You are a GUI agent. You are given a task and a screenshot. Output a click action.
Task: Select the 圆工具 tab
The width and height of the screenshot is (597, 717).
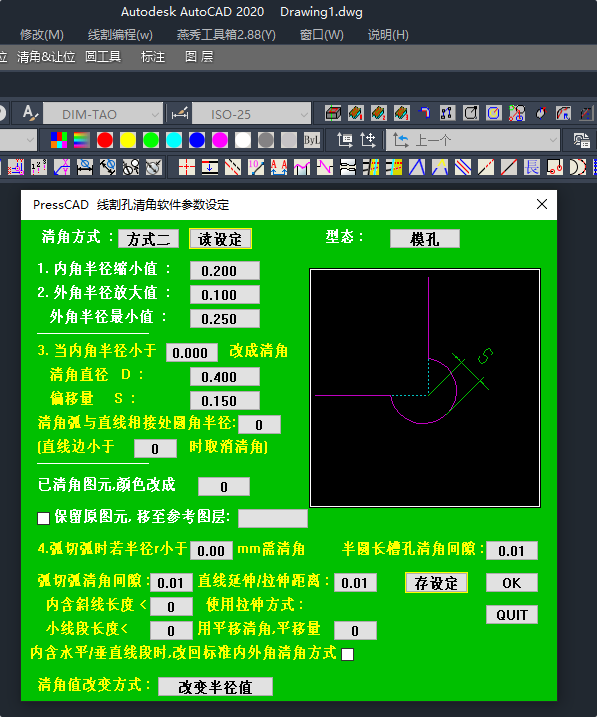pos(103,57)
